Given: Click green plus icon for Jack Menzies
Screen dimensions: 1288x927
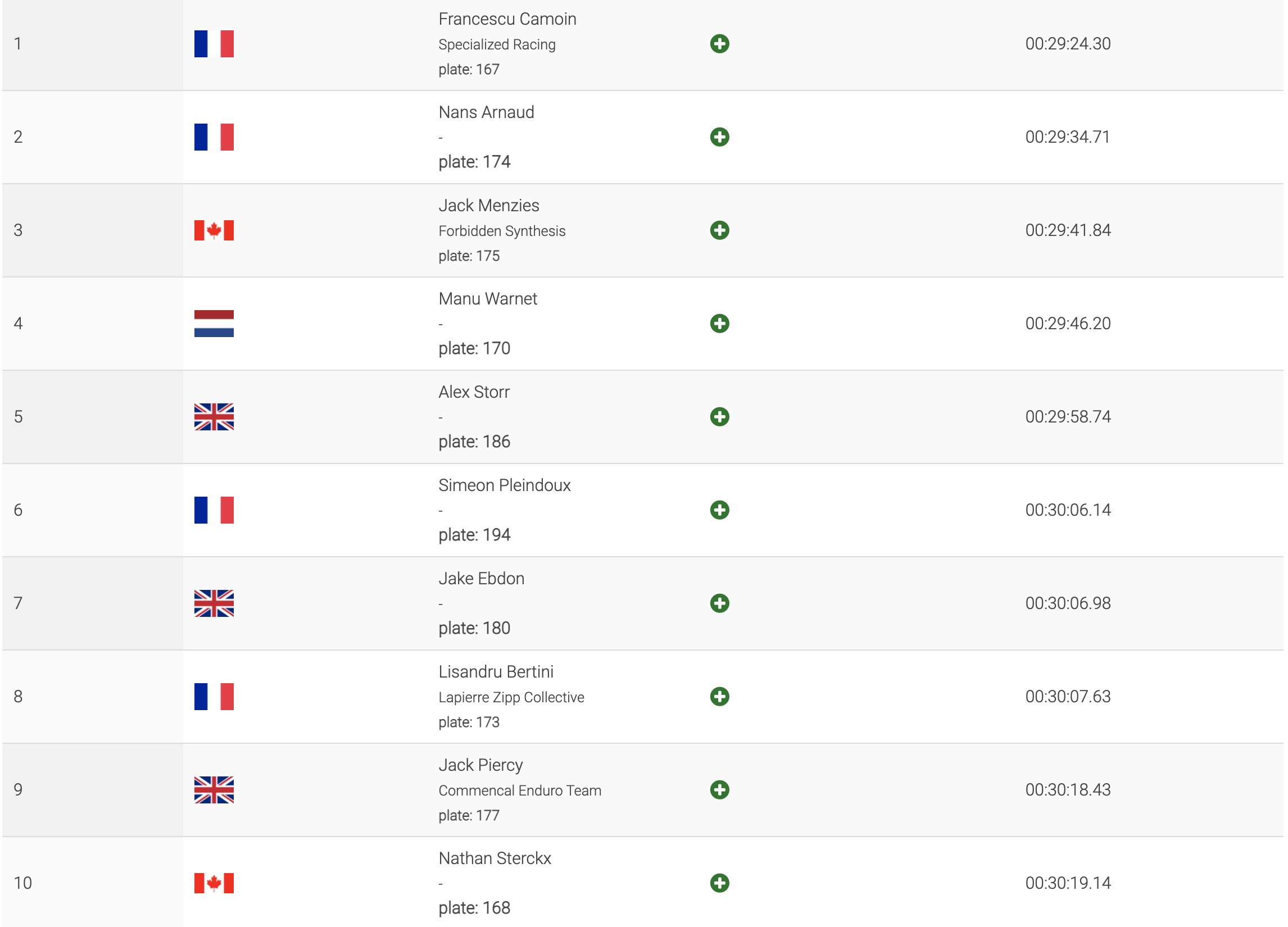Looking at the screenshot, I should (x=719, y=230).
